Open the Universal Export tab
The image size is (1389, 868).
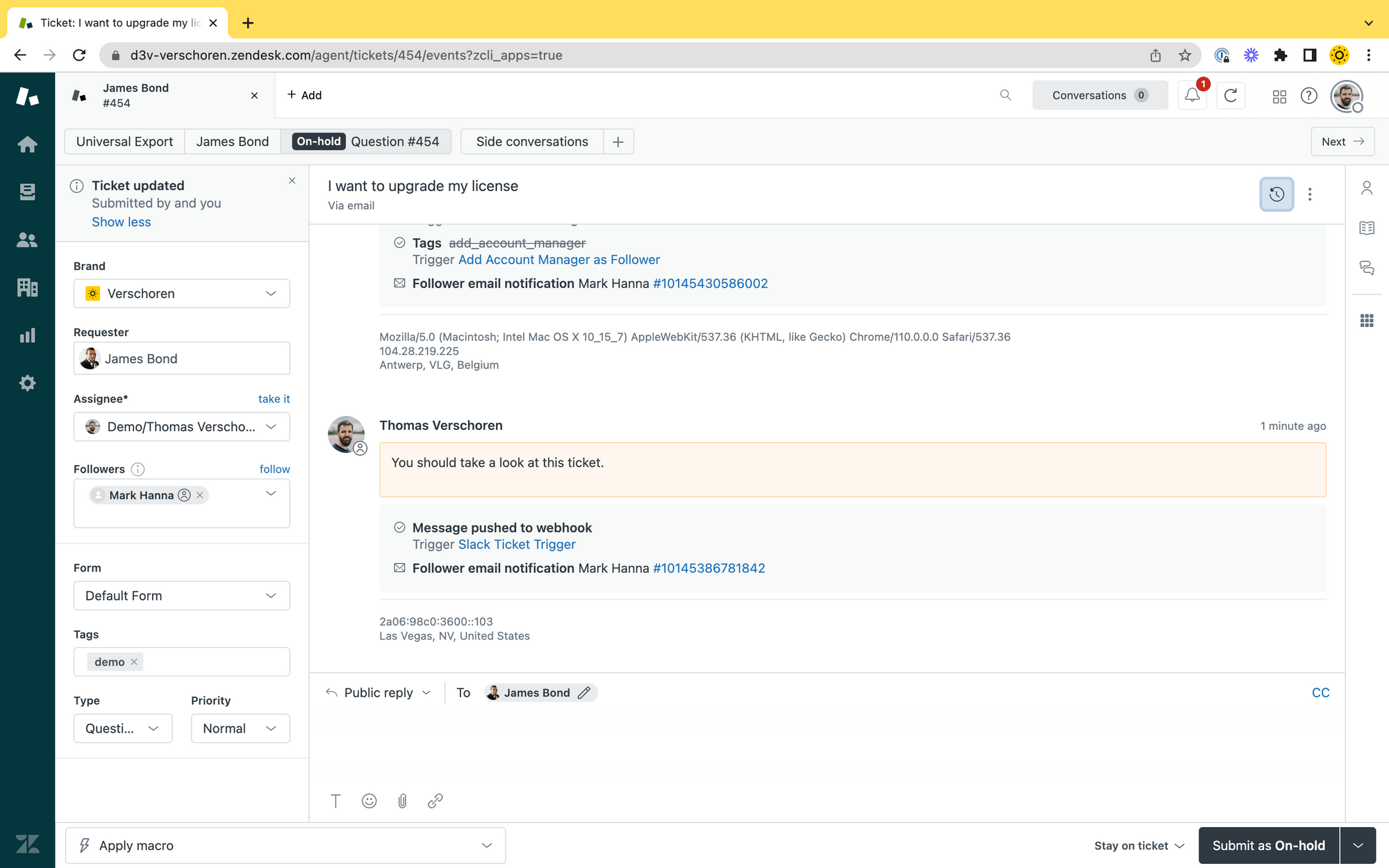pyautogui.click(x=124, y=142)
